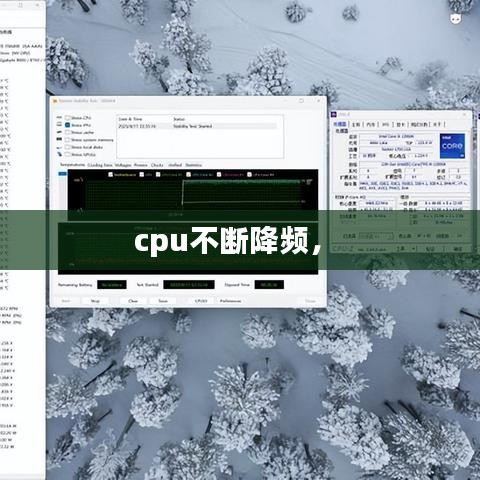
Task: Click the 验证 button in CPU-Z
Action: tap(430, 249)
